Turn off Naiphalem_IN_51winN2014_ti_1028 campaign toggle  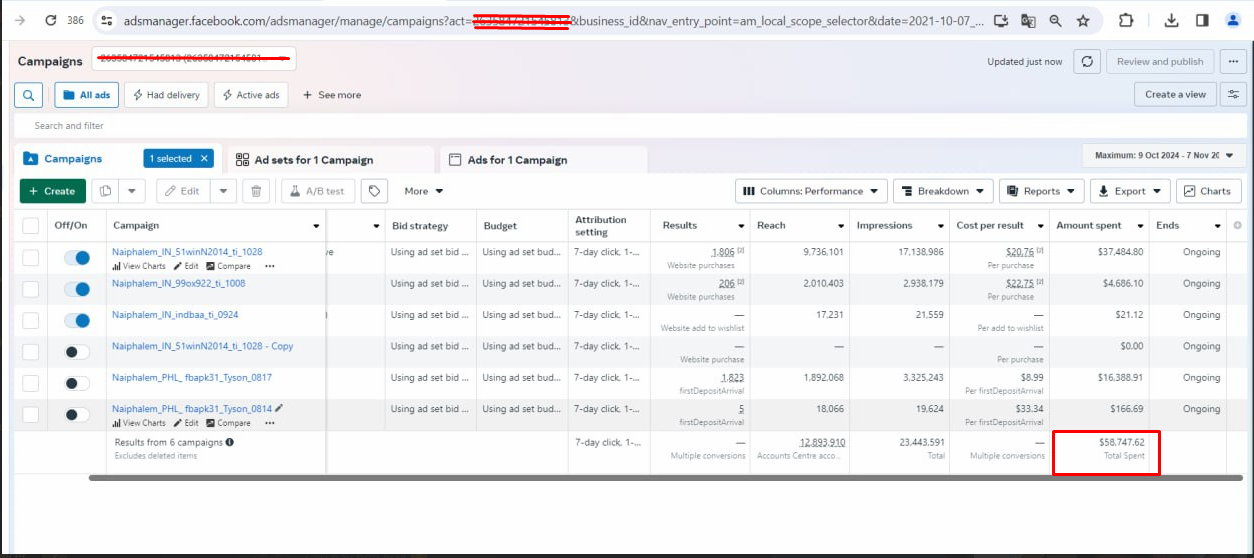coord(77,258)
